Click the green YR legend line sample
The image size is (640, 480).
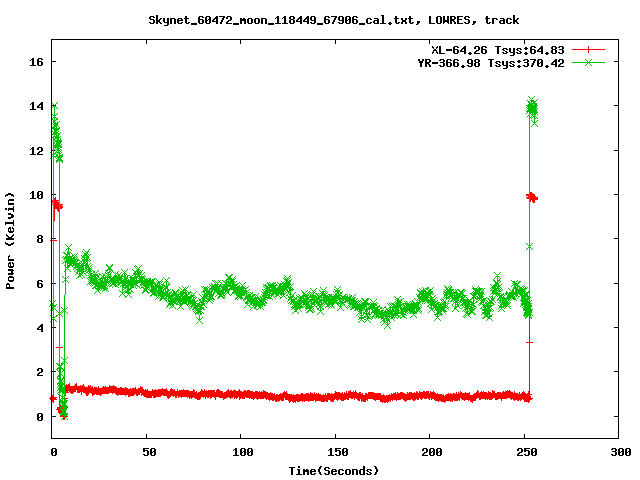[x=588, y=62]
